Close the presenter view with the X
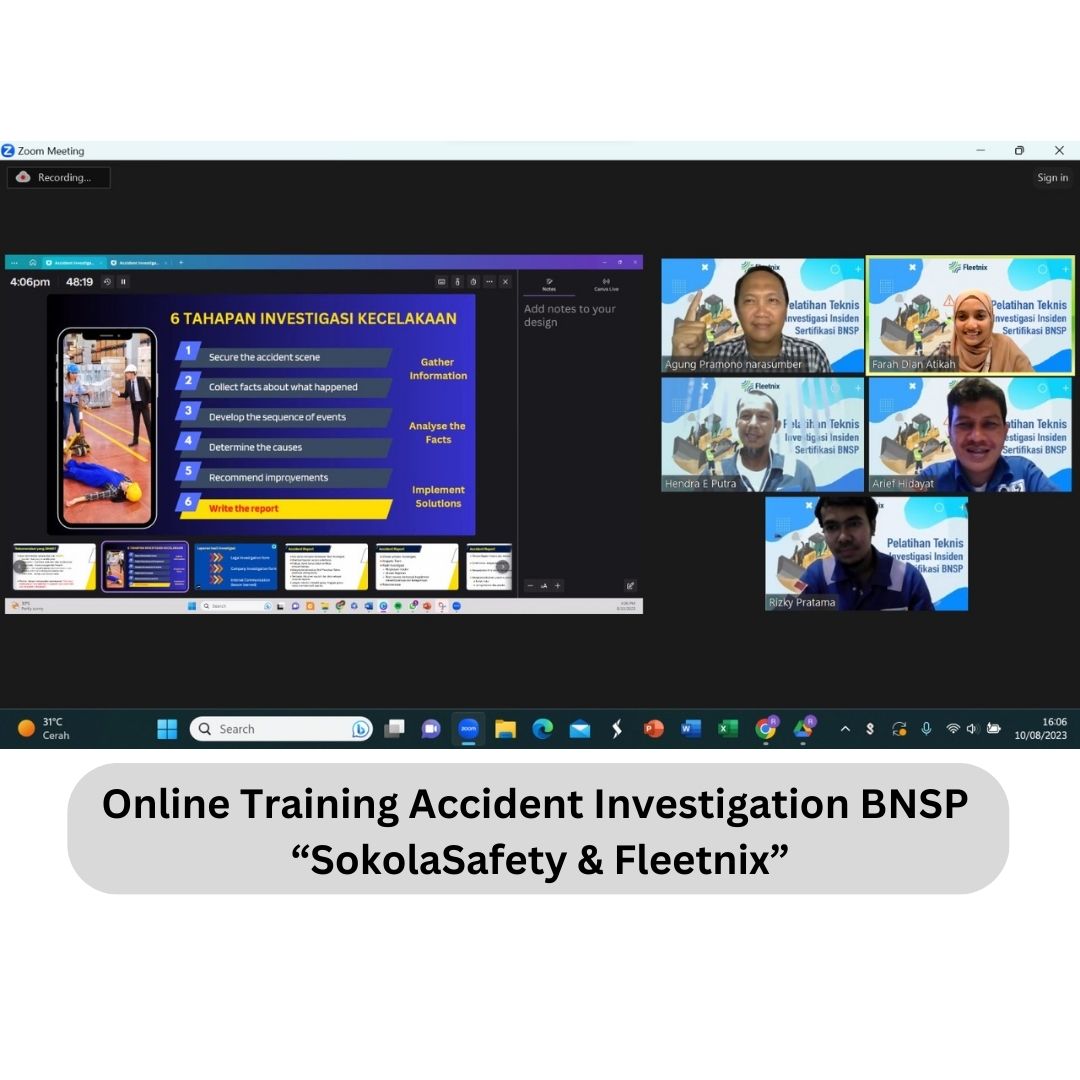Viewport: 1080px width, 1080px height. click(x=505, y=282)
